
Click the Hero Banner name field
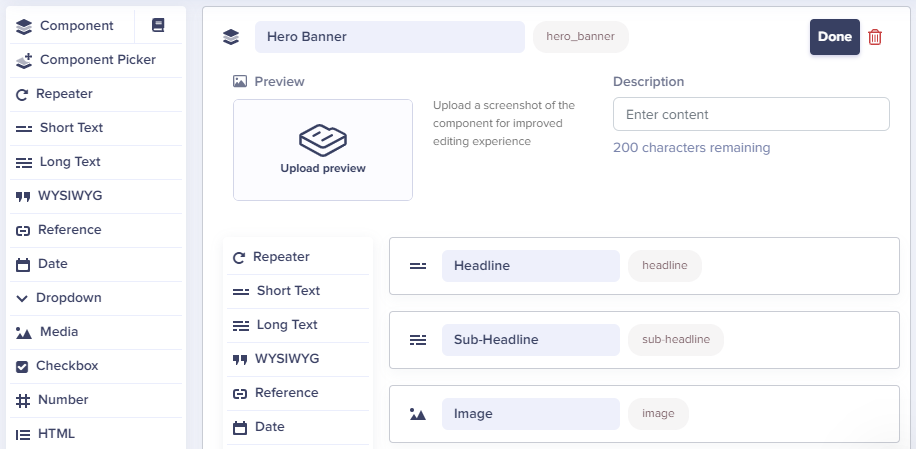pyautogui.click(x=390, y=37)
